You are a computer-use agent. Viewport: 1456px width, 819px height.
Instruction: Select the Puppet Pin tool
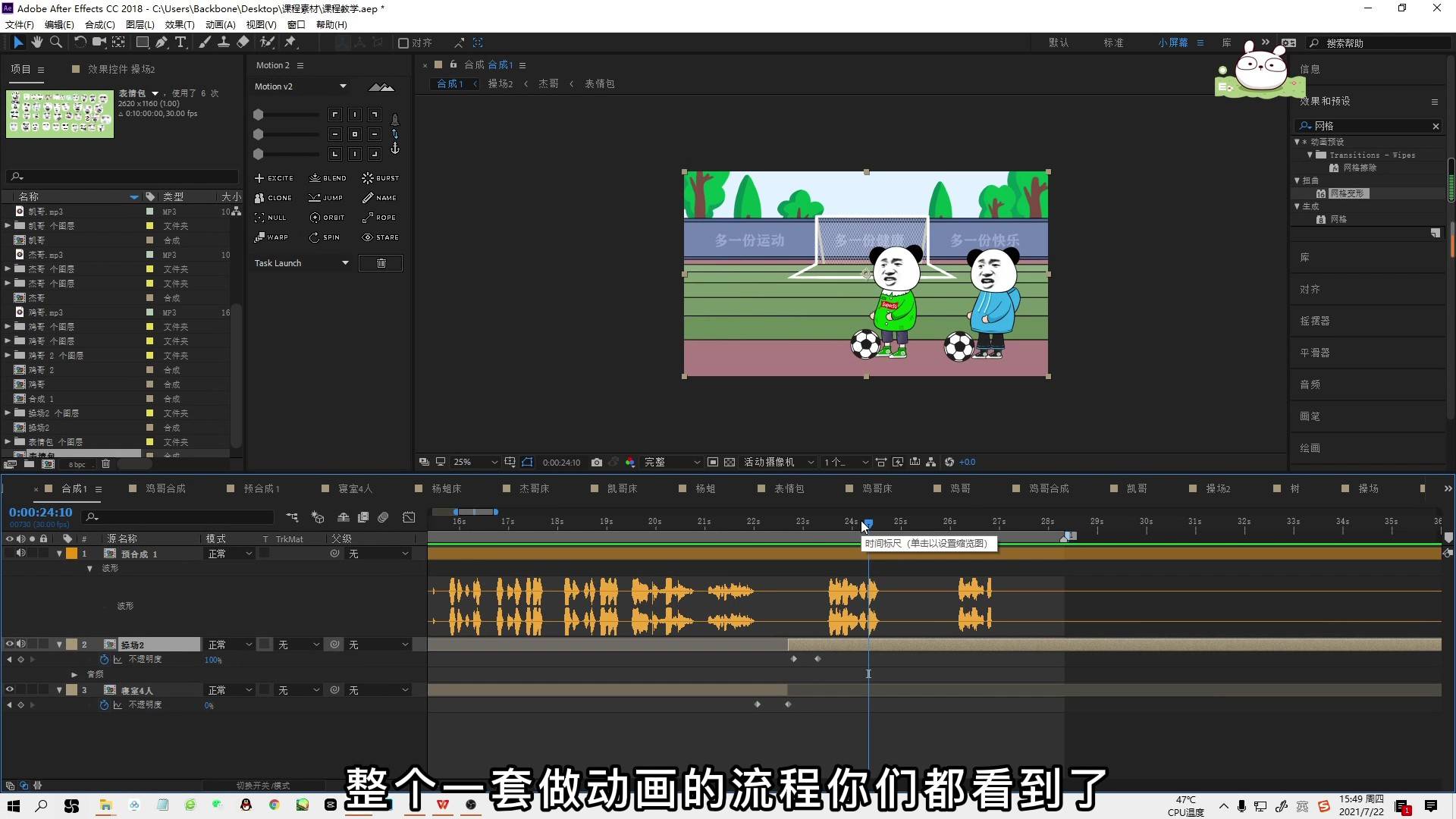click(290, 42)
